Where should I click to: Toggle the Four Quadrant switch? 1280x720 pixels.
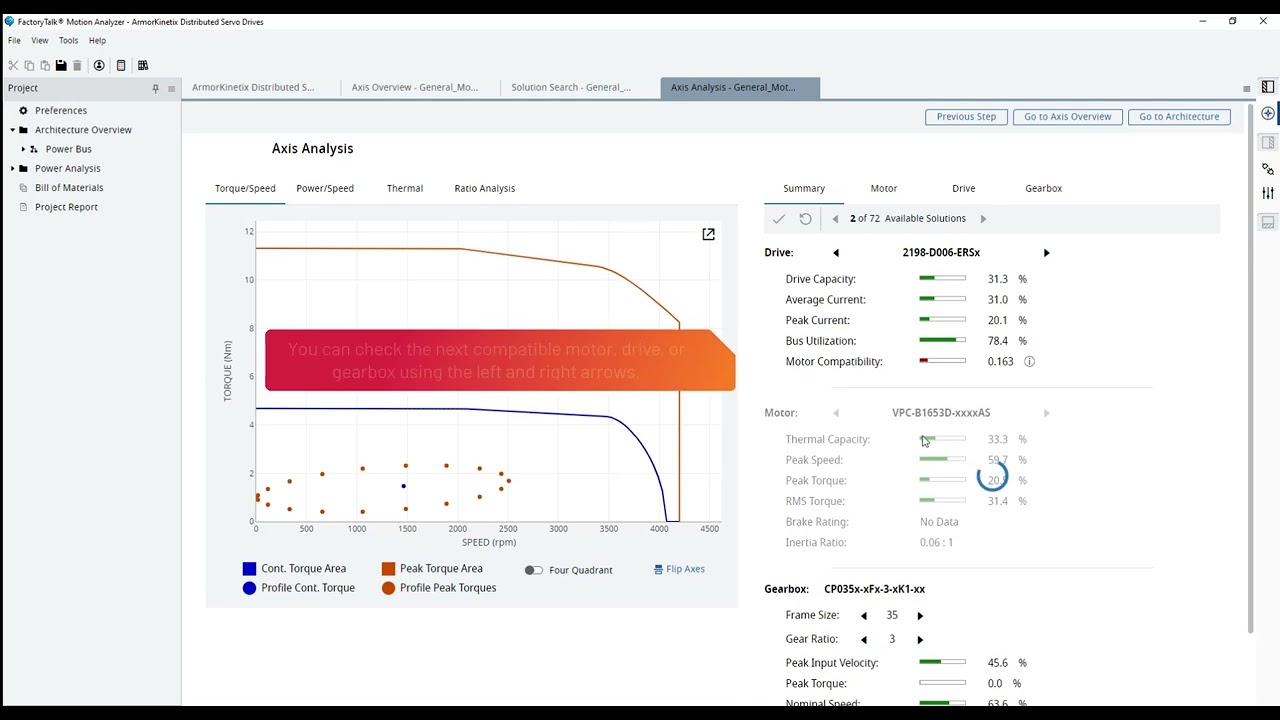[x=533, y=570]
